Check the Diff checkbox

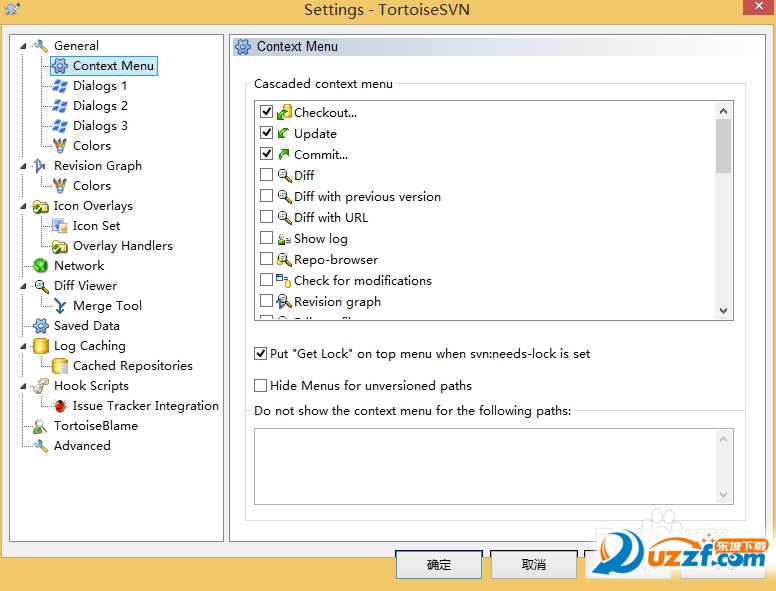point(266,175)
